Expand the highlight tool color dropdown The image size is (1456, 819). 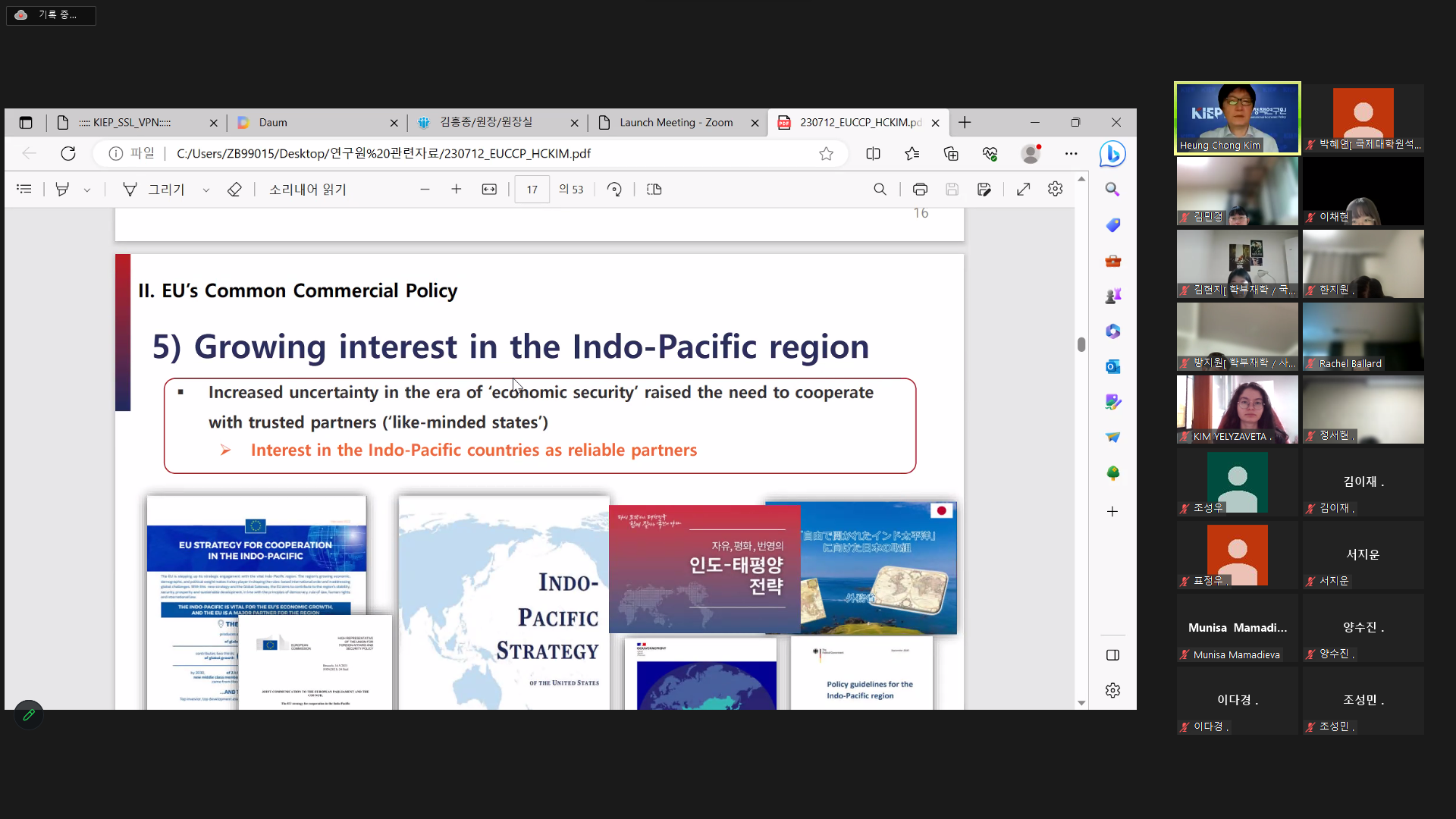click(87, 190)
